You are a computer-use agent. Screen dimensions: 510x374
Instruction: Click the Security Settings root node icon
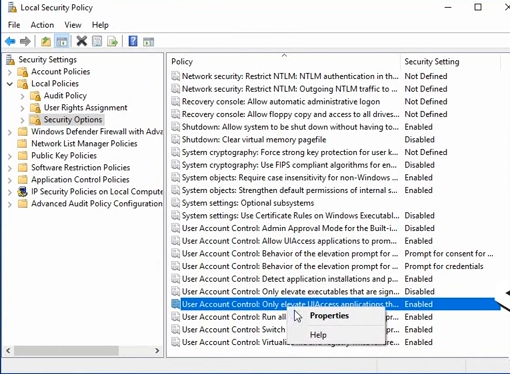11,60
